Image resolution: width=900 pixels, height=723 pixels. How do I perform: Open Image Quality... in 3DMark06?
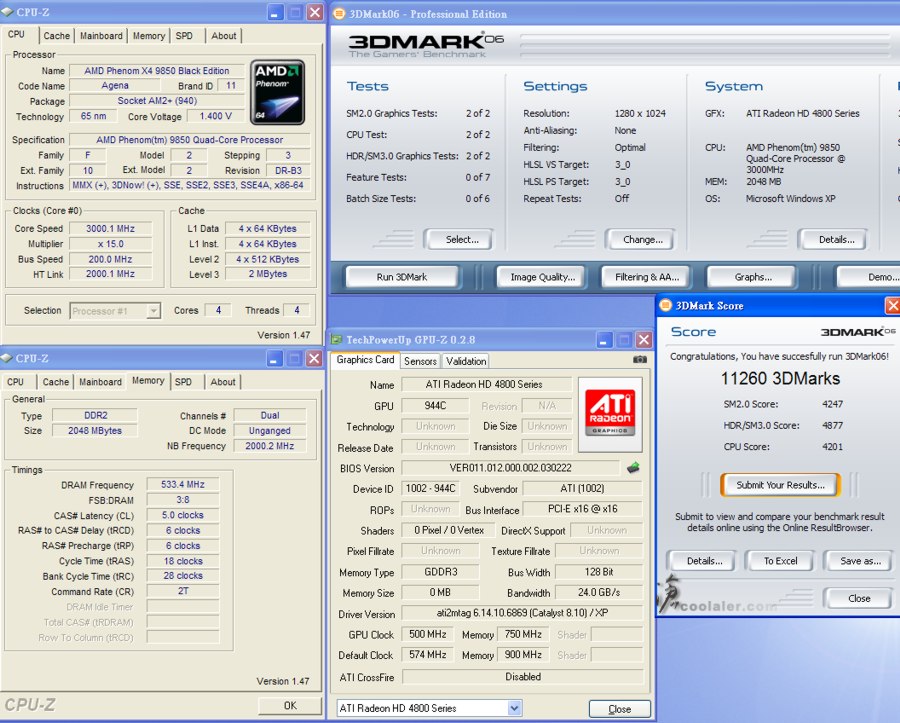coord(540,277)
